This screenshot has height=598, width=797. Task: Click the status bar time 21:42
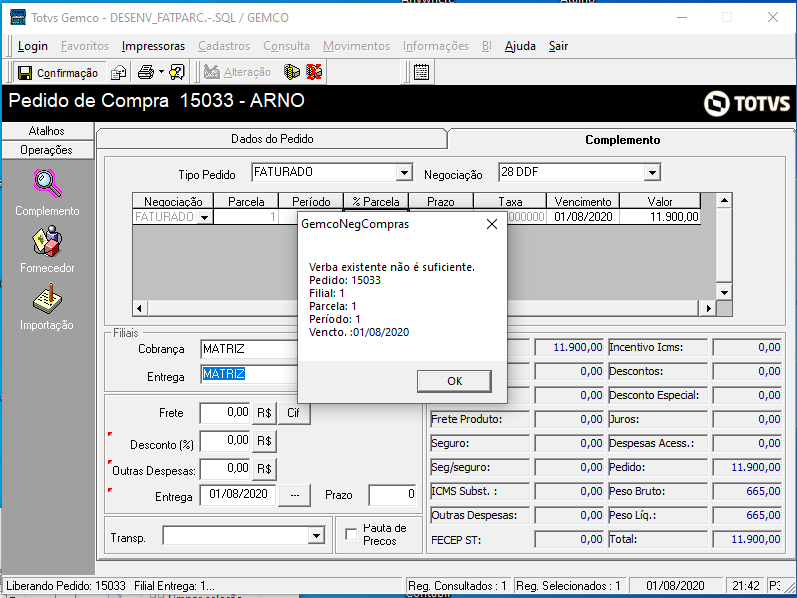click(746, 586)
